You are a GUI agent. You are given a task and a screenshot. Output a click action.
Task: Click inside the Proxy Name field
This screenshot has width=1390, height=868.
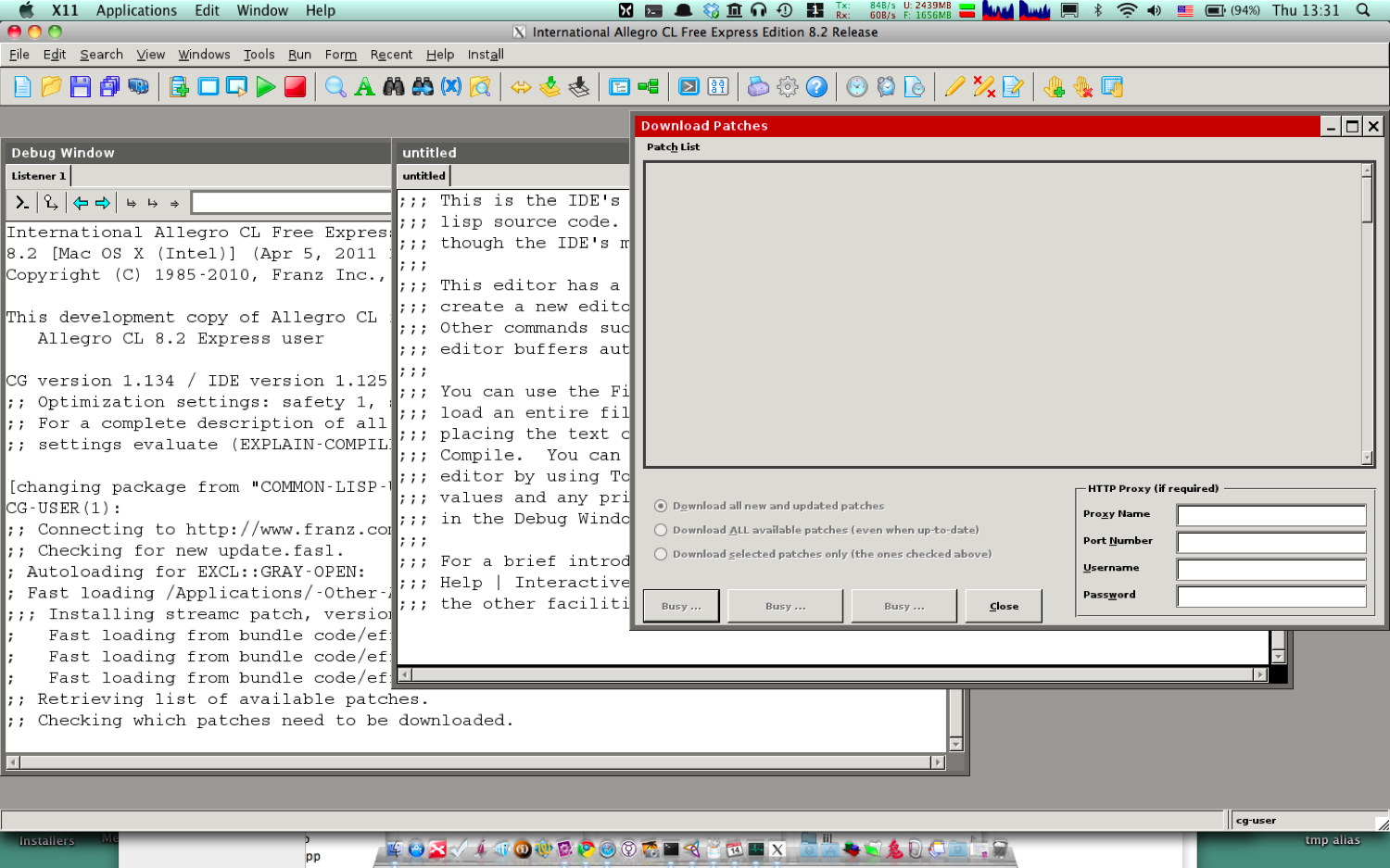click(1271, 515)
